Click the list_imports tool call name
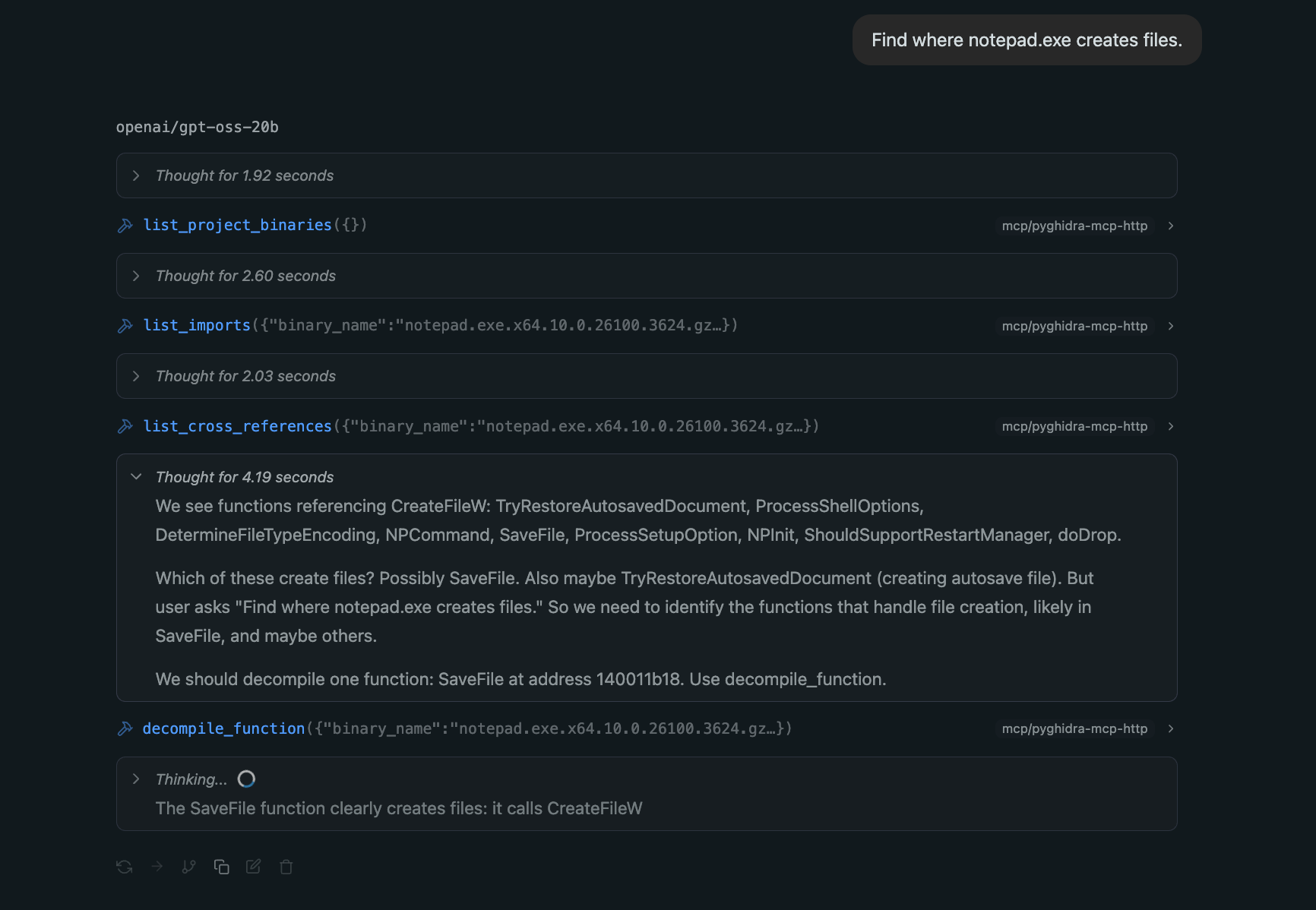The width and height of the screenshot is (1316, 910). 197,325
